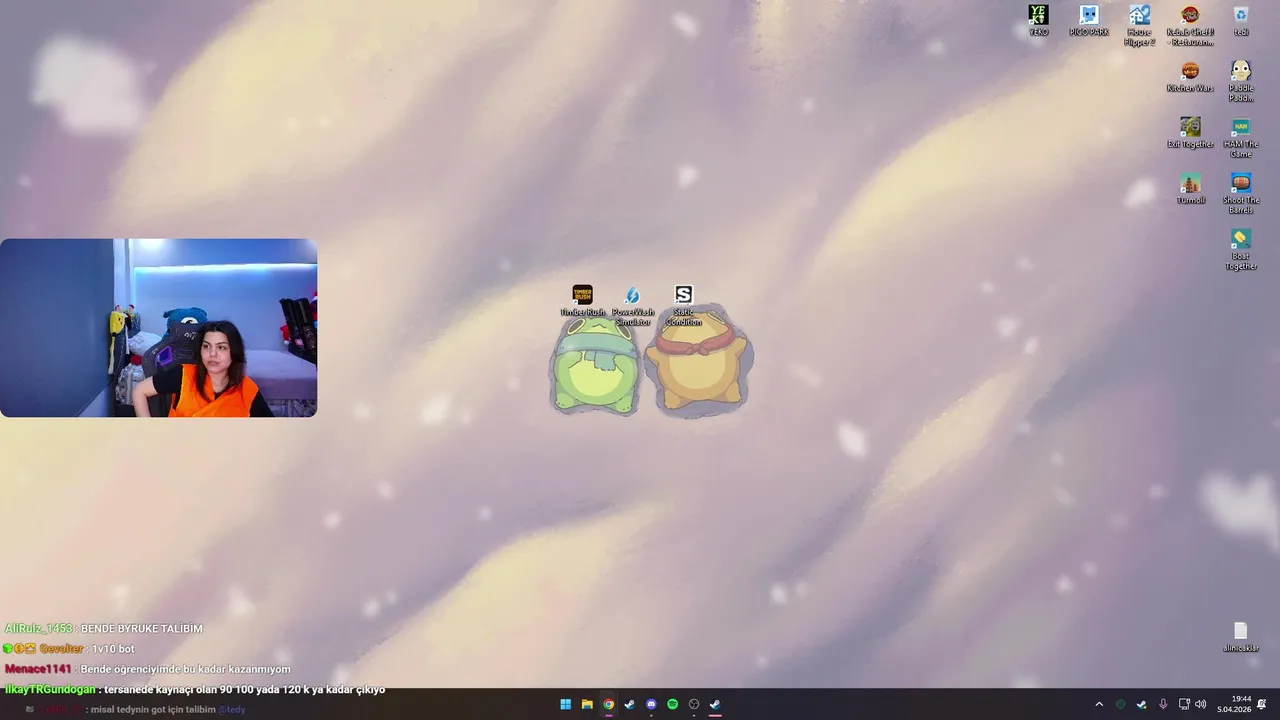Open the Kebab Chefs! Restaurant shortcut

point(1190,26)
